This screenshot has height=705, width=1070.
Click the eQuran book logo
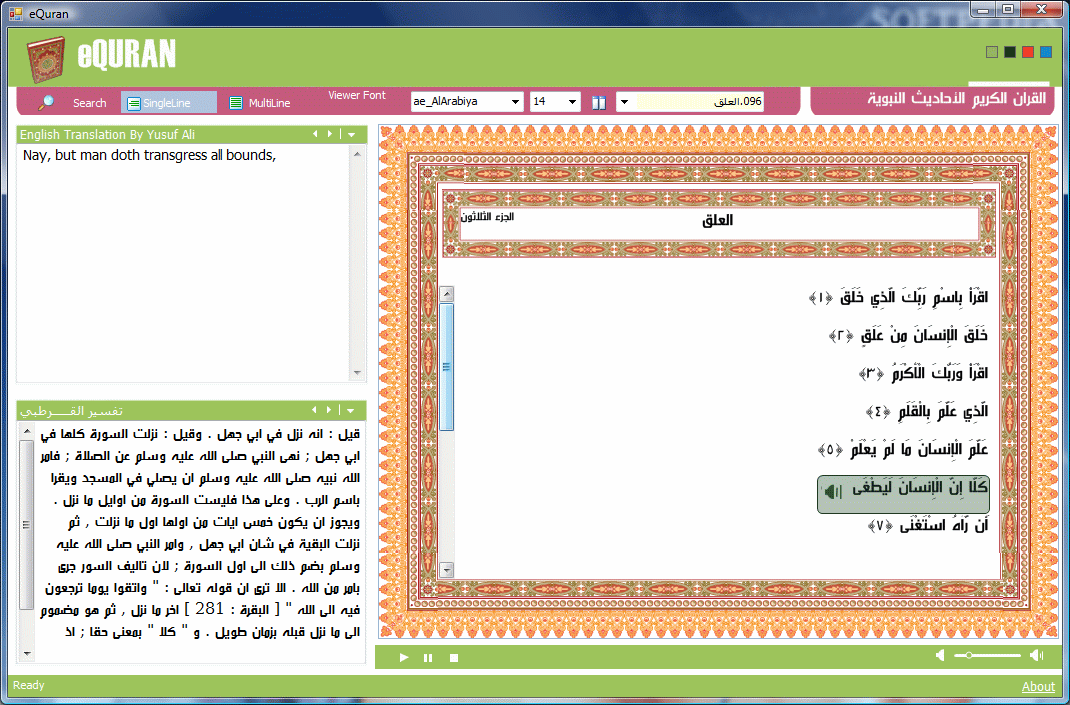pyautogui.click(x=46, y=59)
